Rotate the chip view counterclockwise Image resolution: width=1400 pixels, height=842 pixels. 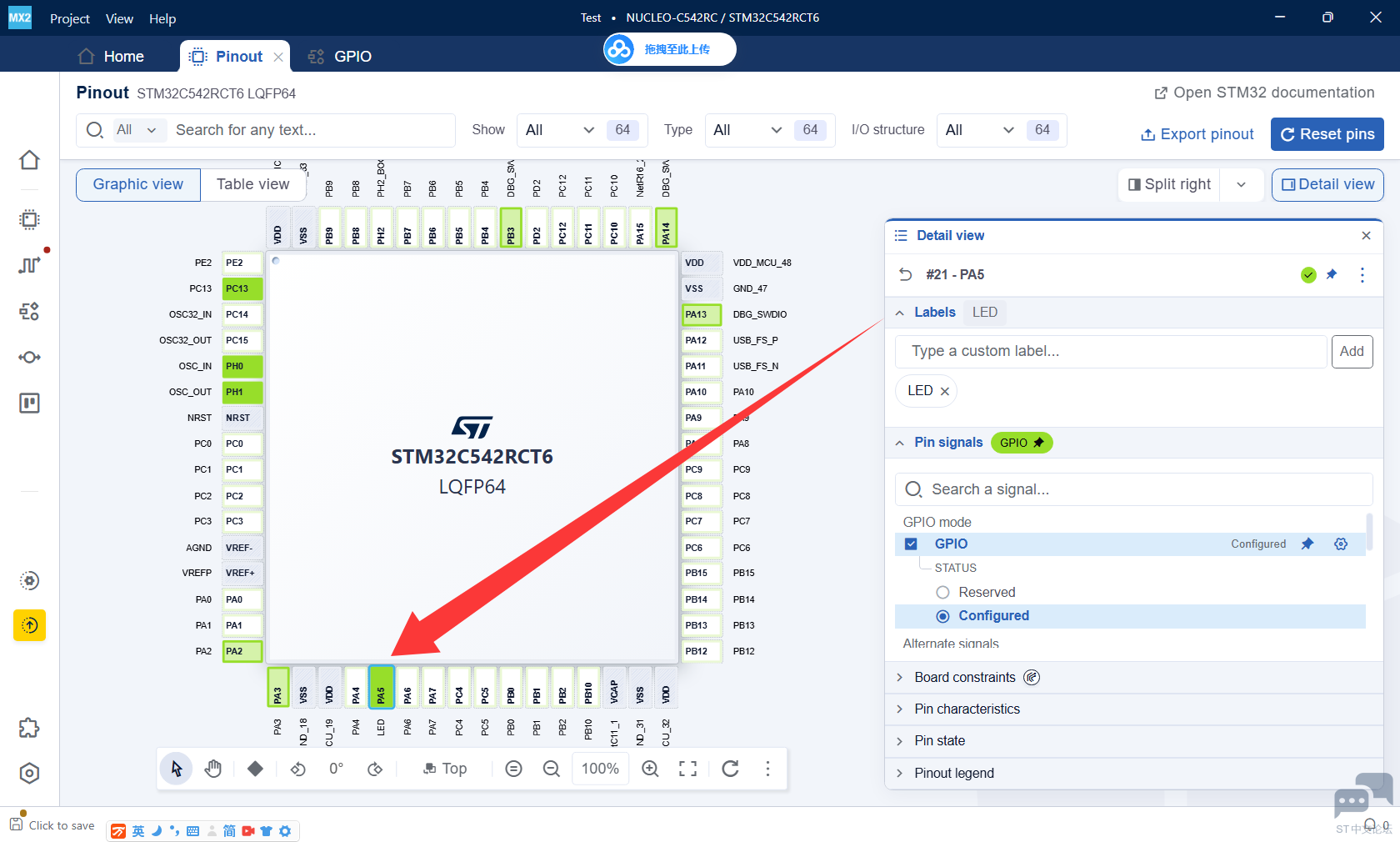coord(297,769)
